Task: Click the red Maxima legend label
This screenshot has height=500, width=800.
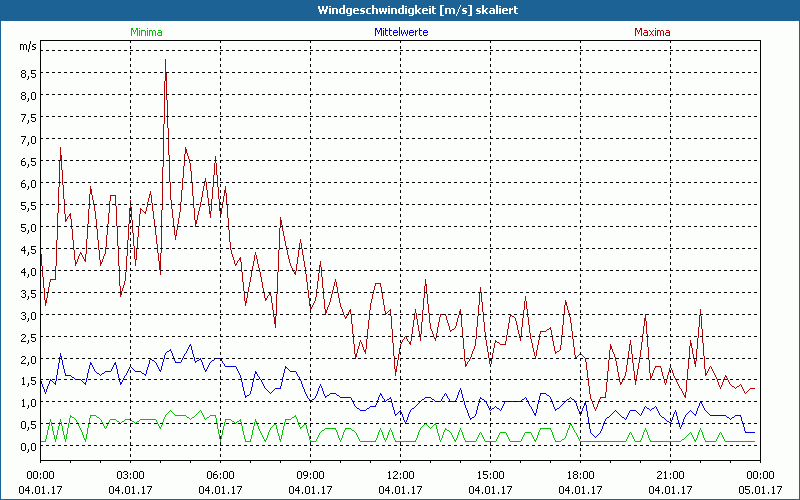Action: 653,32
